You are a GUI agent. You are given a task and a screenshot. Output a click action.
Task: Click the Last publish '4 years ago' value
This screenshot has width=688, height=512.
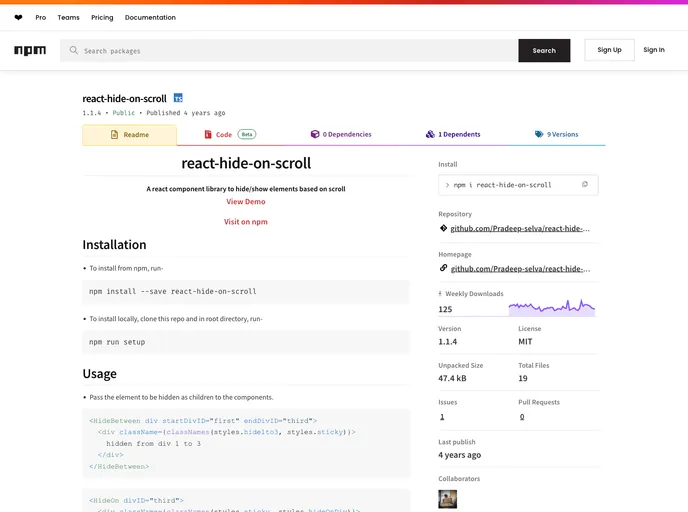click(x=459, y=455)
